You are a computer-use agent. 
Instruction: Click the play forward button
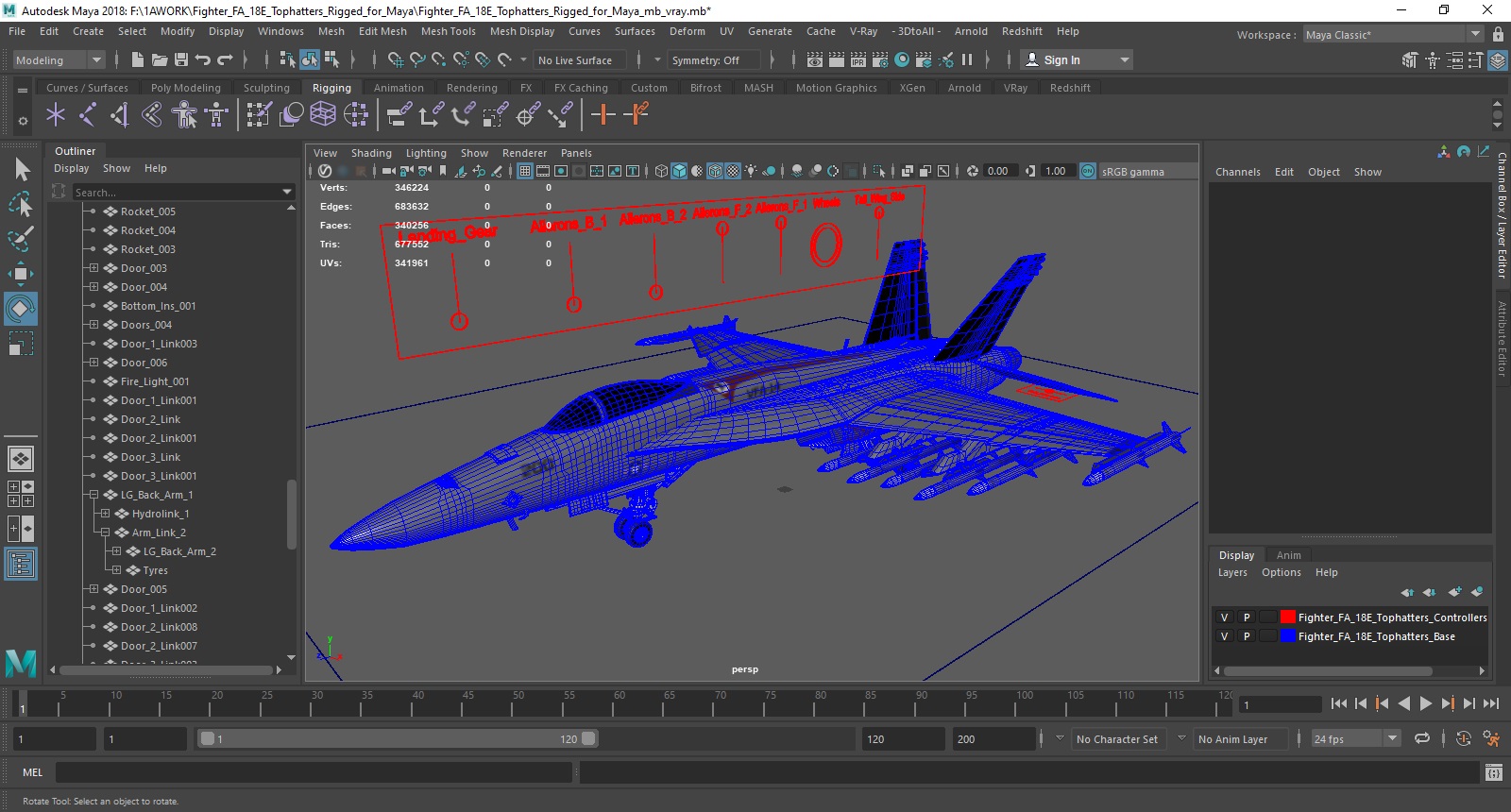click(x=1426, y=703)
